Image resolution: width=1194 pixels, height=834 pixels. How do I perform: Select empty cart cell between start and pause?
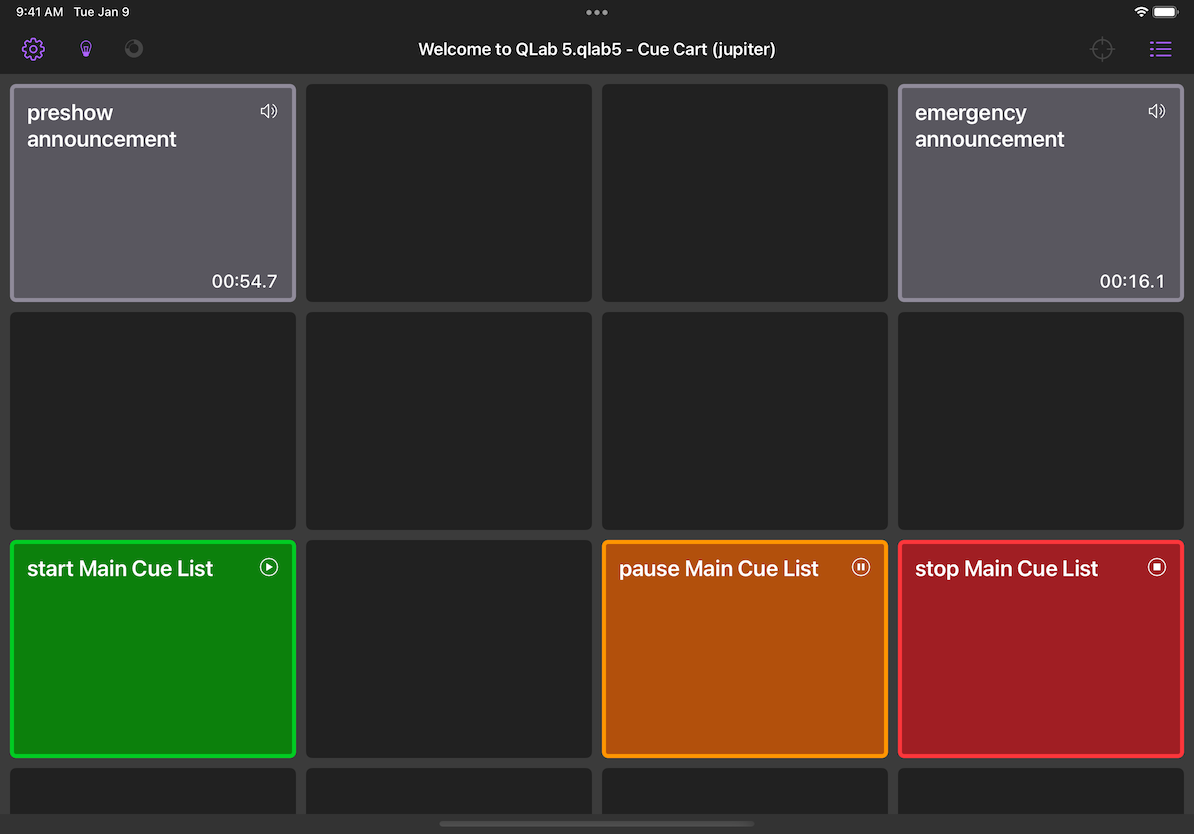pyautogui.click(x=449, y=649)
